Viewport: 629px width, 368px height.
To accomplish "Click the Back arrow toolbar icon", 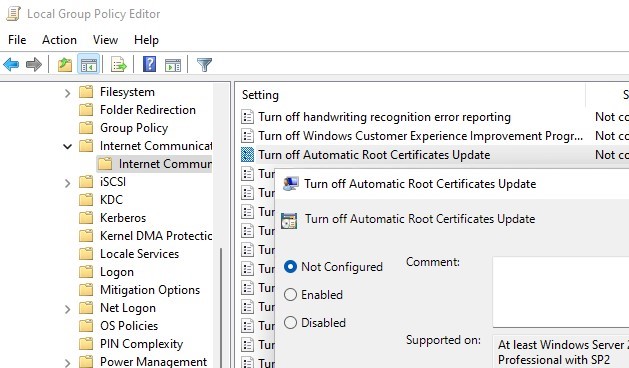I will 11,64.
